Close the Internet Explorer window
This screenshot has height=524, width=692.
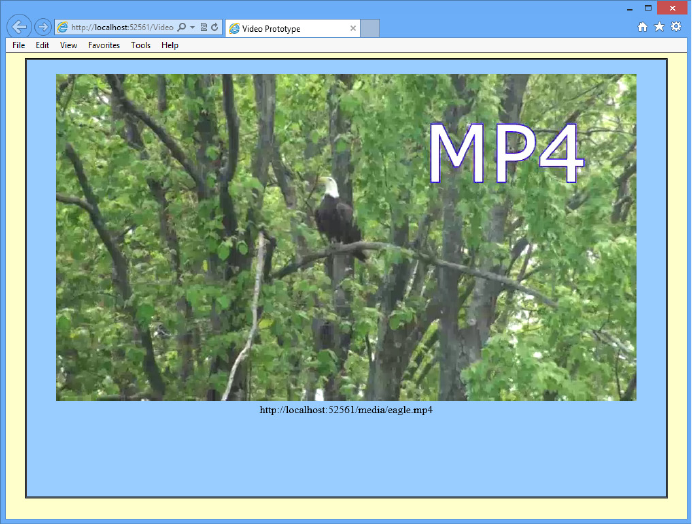[x=673, y=8]
